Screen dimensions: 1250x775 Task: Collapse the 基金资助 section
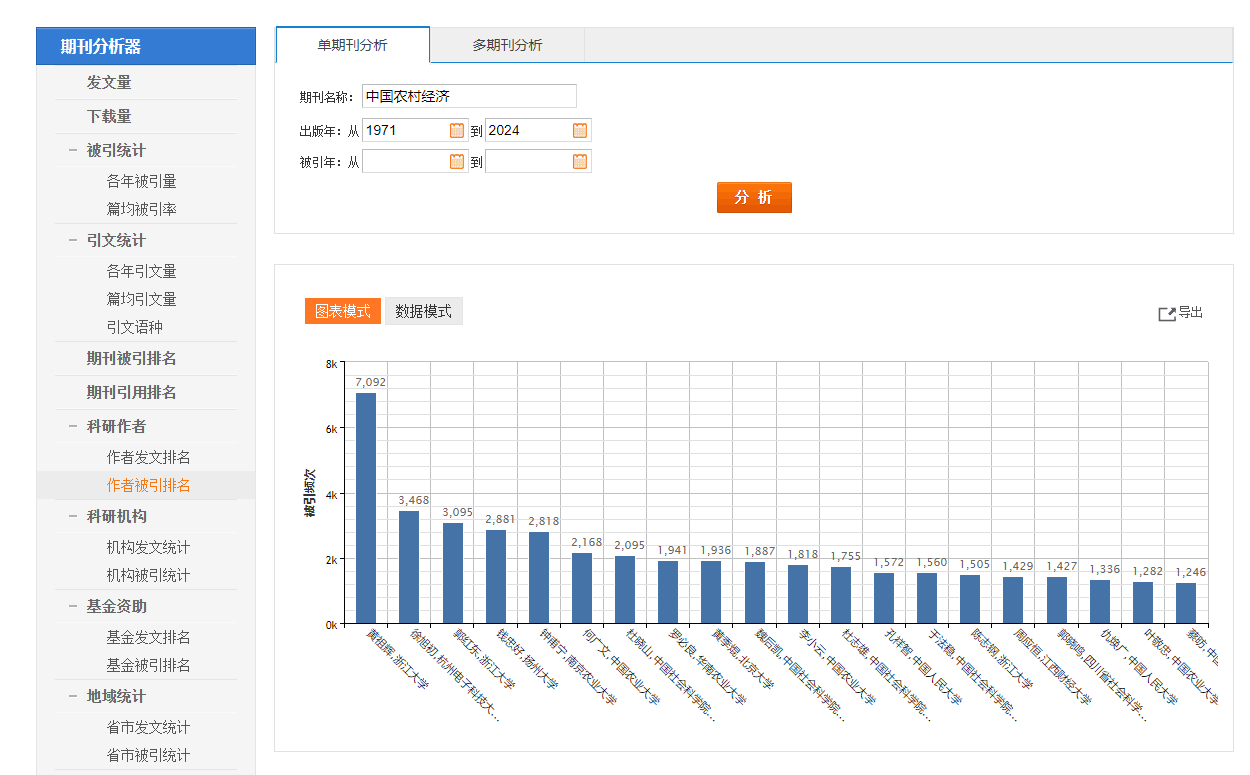(x=73, y=606)
